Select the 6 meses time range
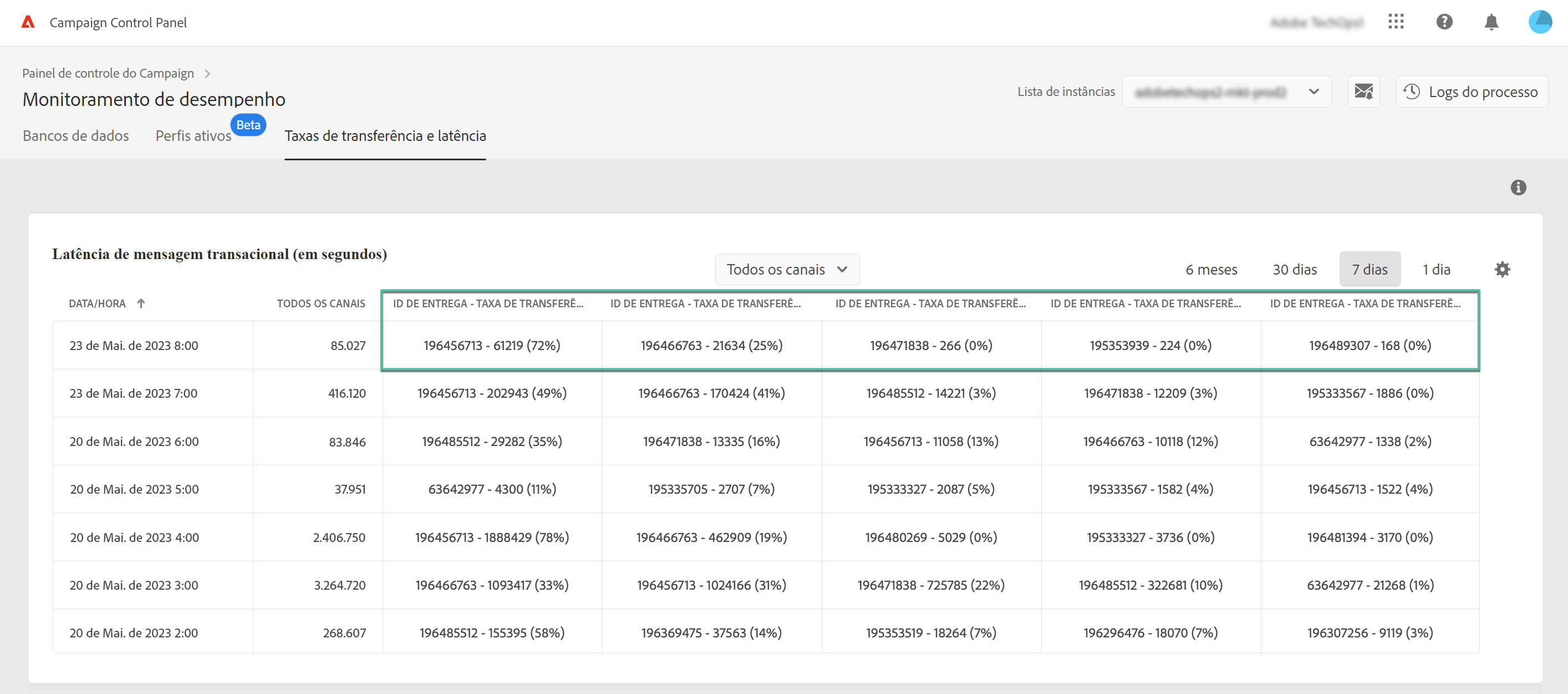Image resolution: width=1568 pixels, height=694 pixels. (x=1211, y=270)
